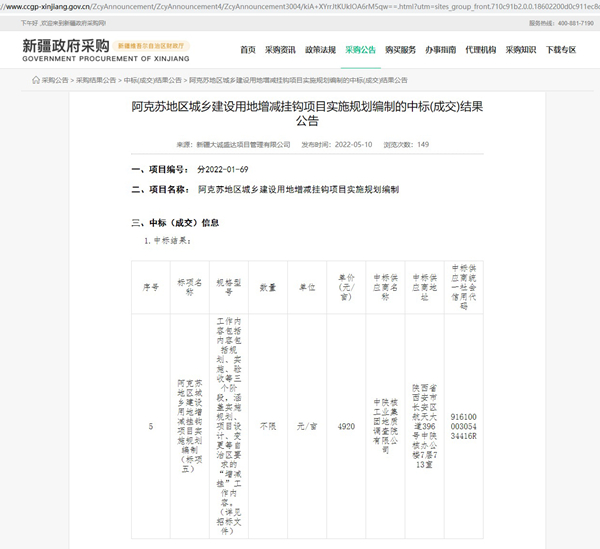Click the 新疆维吾尔自治区财政厅 badge
Screen dimensions: 600x549
pyautogui.click(x=151, y=46)
